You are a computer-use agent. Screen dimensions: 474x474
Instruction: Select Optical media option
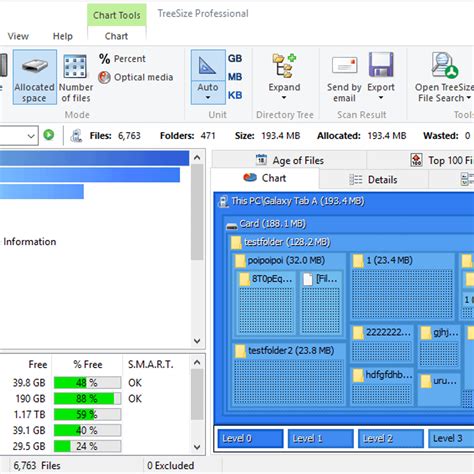click(x=136, y=77)
